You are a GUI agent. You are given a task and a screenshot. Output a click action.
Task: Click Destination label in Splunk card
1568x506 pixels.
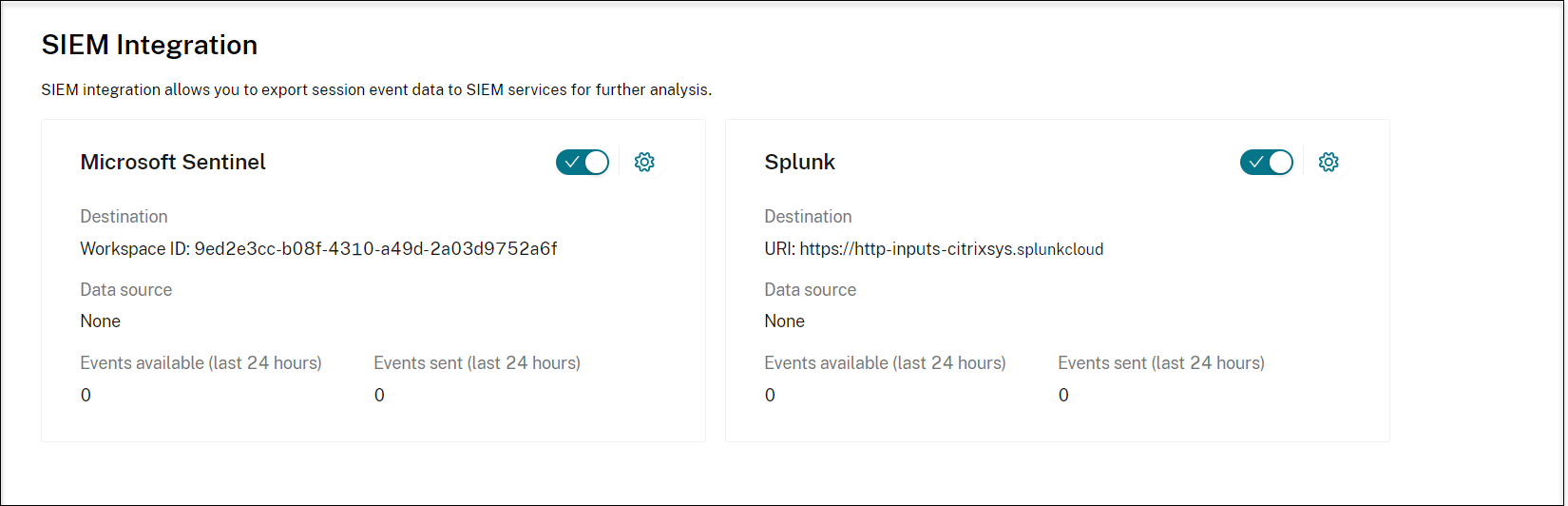click(x=808, y=217)
